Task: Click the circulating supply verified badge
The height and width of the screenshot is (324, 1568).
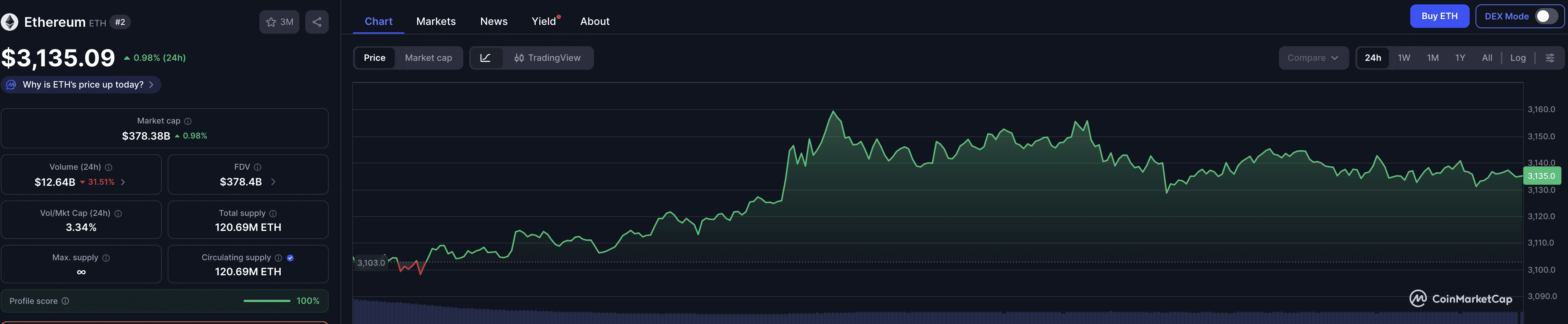Action: click(x=290, y=258)
